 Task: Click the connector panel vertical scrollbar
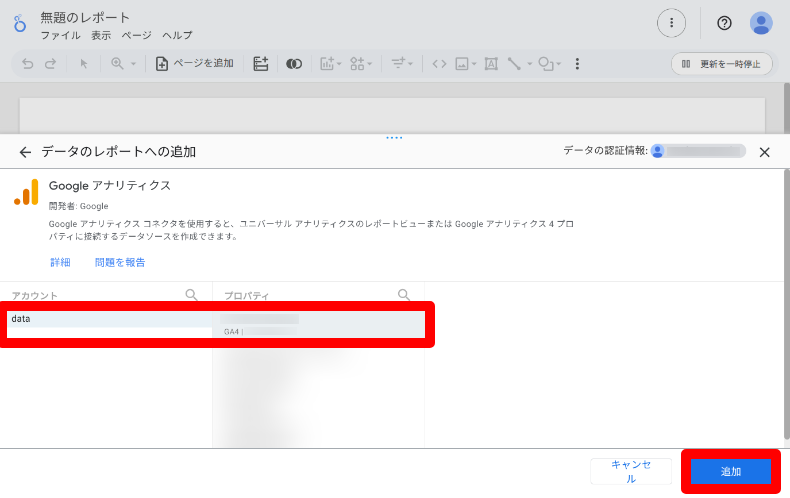786,305
